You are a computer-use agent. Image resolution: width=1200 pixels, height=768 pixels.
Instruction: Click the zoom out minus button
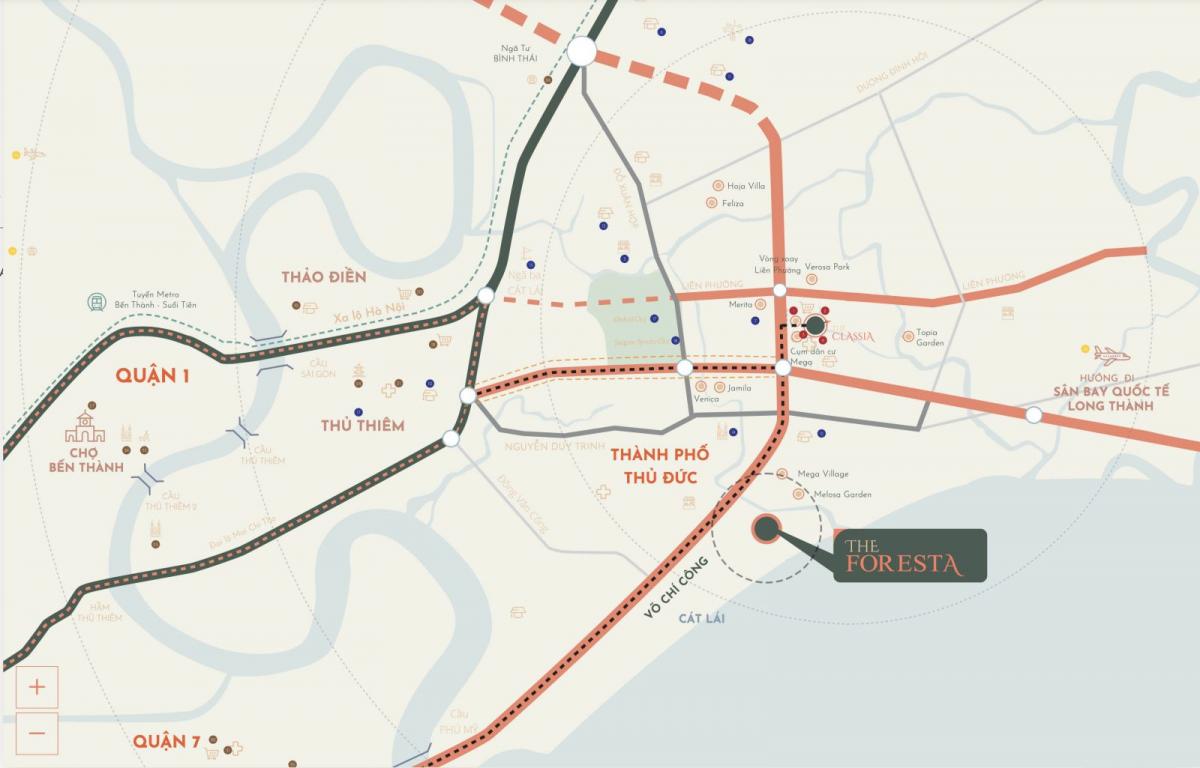(37, 732)
